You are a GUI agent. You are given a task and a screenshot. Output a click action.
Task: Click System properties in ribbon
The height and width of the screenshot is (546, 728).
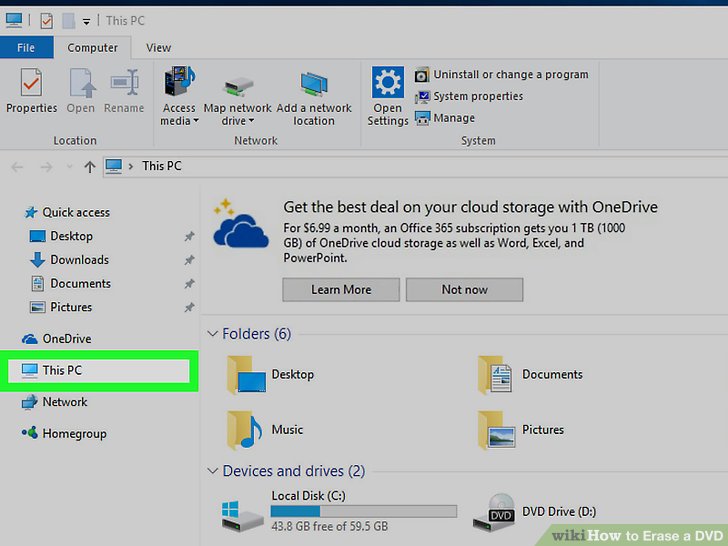469,97
